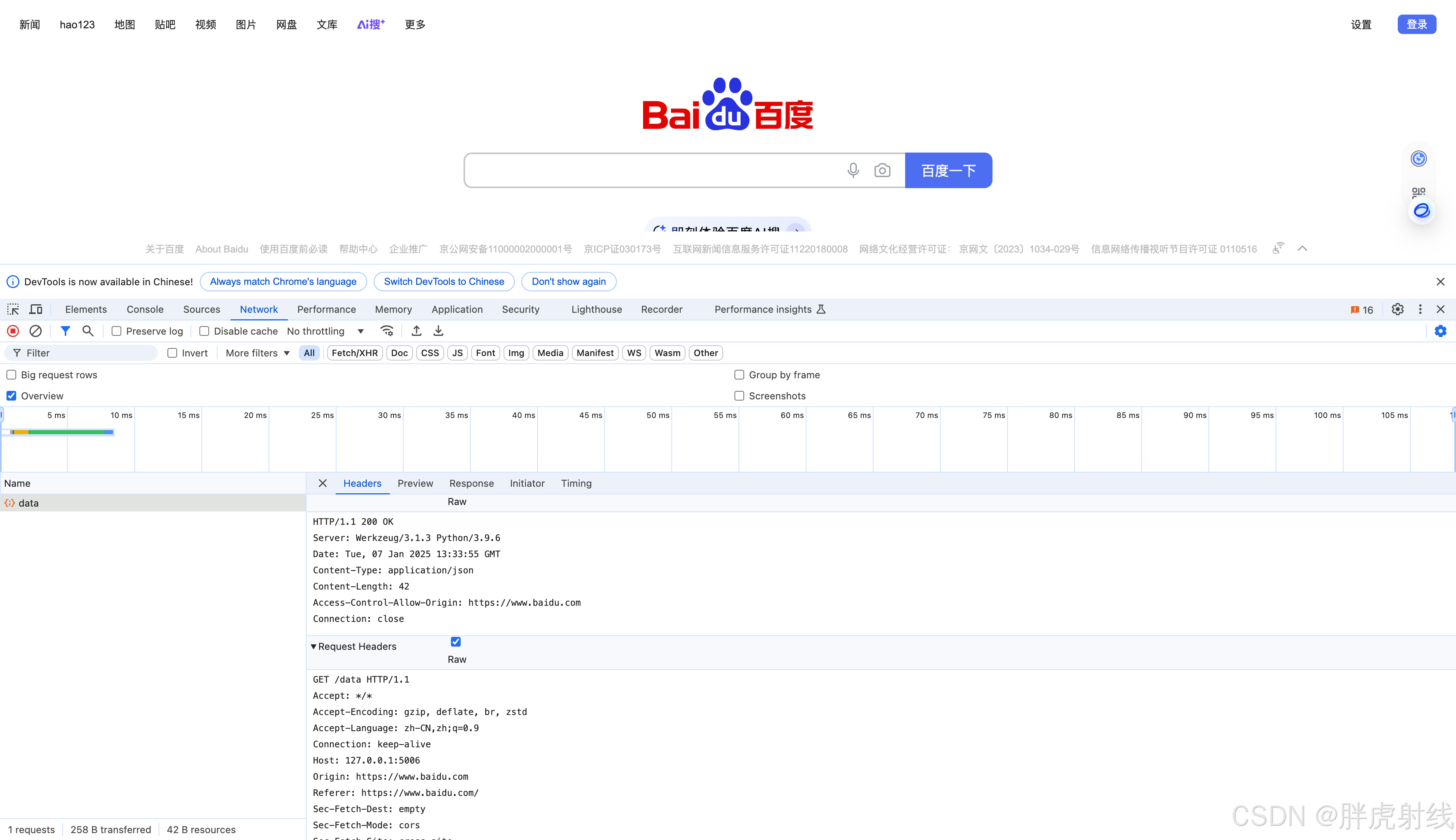Enable Group by frame
Screen dimensions: 1456x840
739,375
